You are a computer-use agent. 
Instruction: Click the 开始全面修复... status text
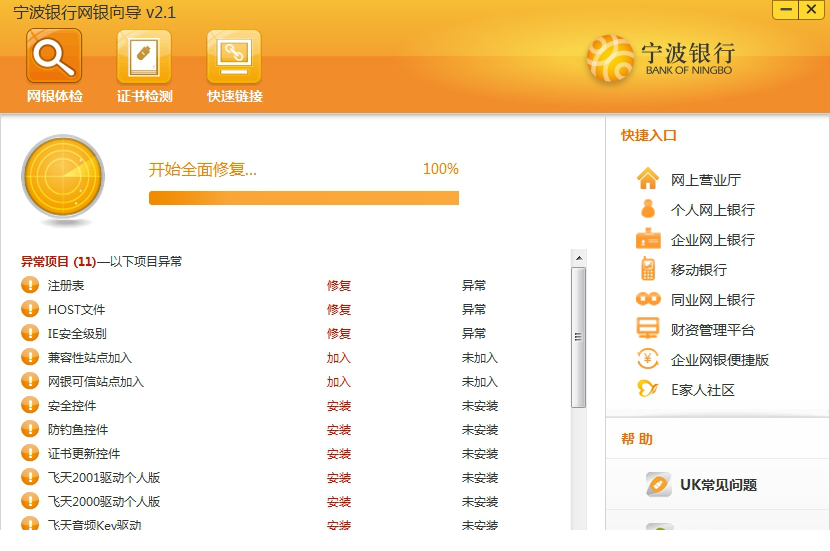(x=202, y=169)
